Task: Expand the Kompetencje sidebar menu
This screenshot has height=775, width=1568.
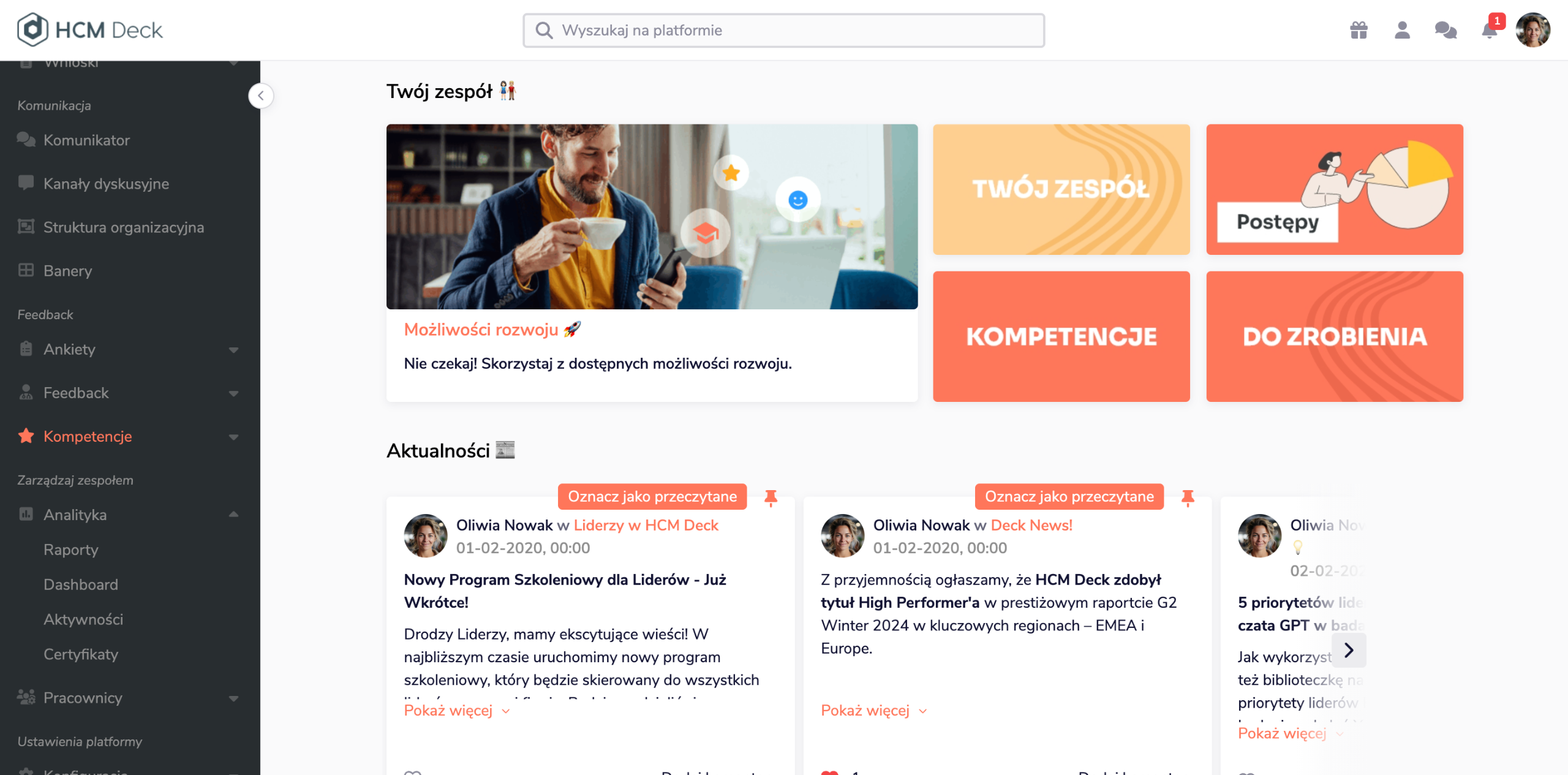Action: [x=233, y=437]
